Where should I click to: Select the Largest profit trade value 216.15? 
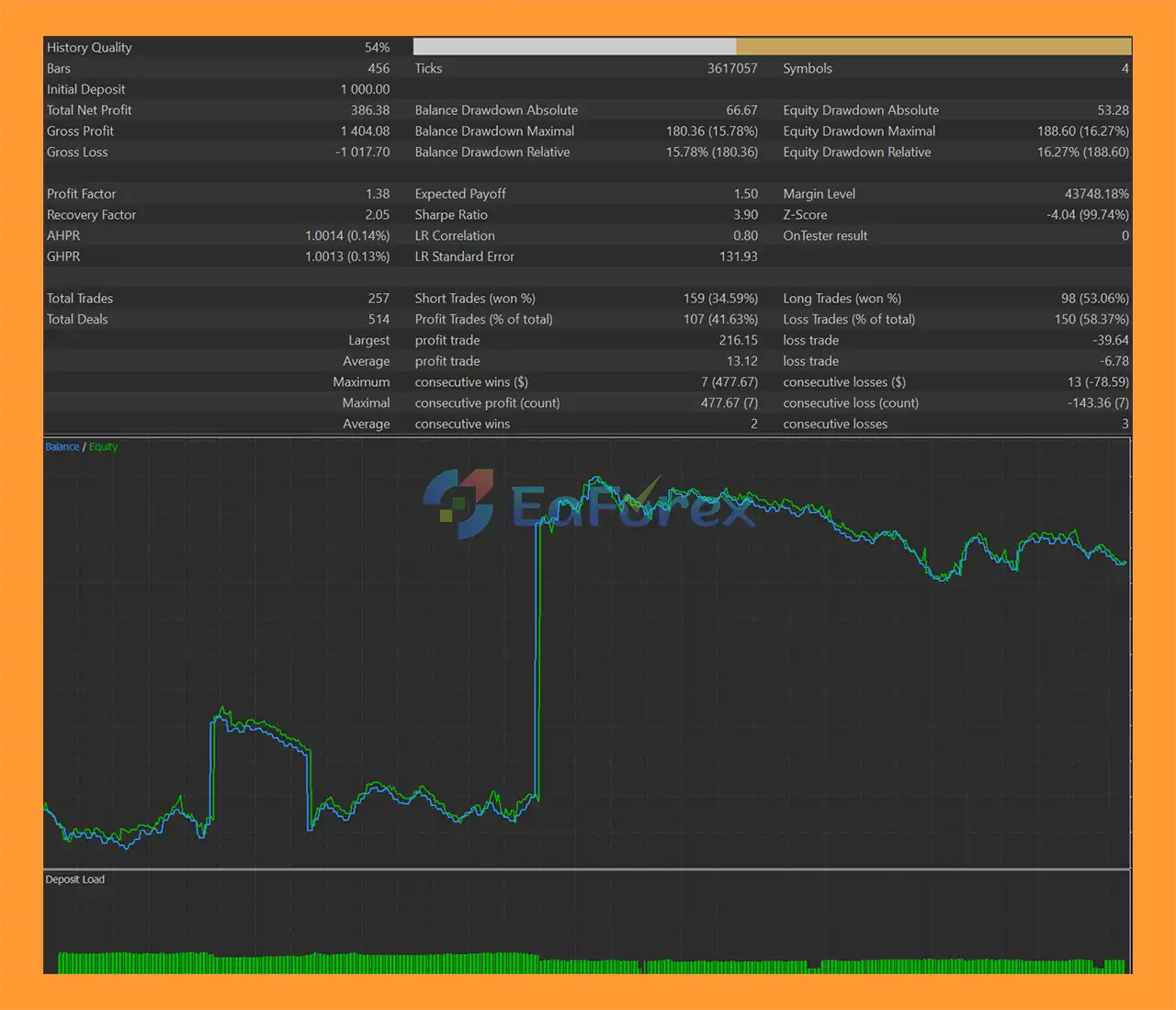(738, 340)
